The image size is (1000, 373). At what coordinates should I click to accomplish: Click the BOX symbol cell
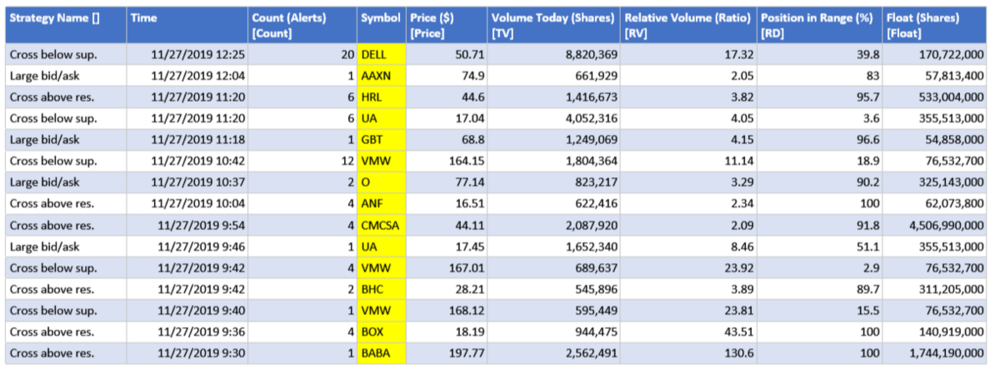coord(381,332)
